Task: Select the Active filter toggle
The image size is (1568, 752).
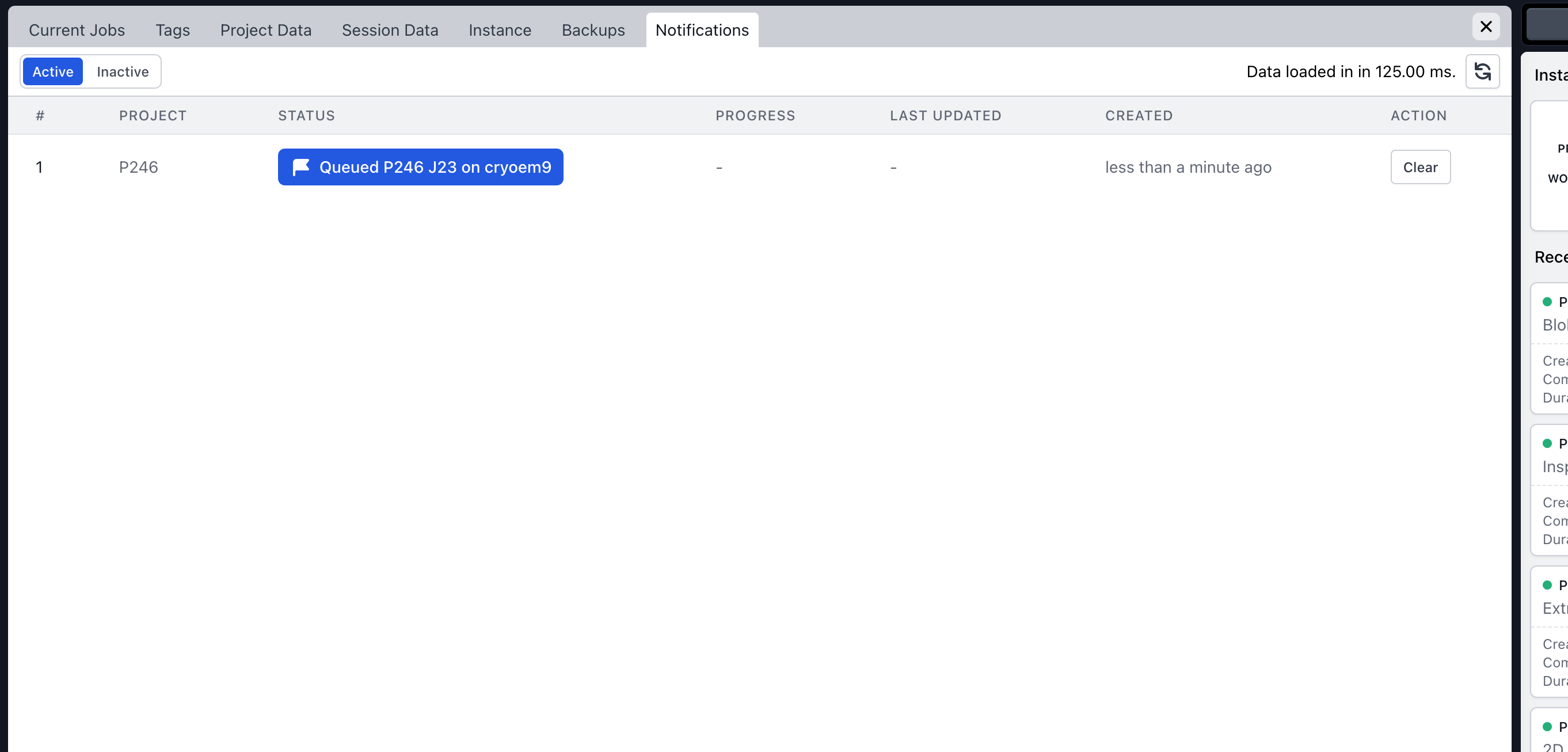Action: click(53, 72)
